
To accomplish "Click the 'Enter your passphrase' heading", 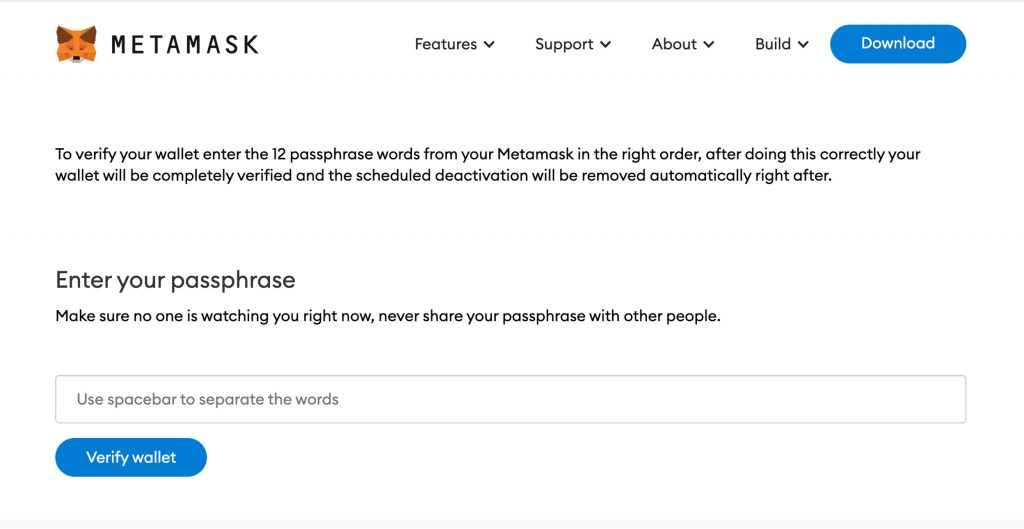I will (176, 280).
